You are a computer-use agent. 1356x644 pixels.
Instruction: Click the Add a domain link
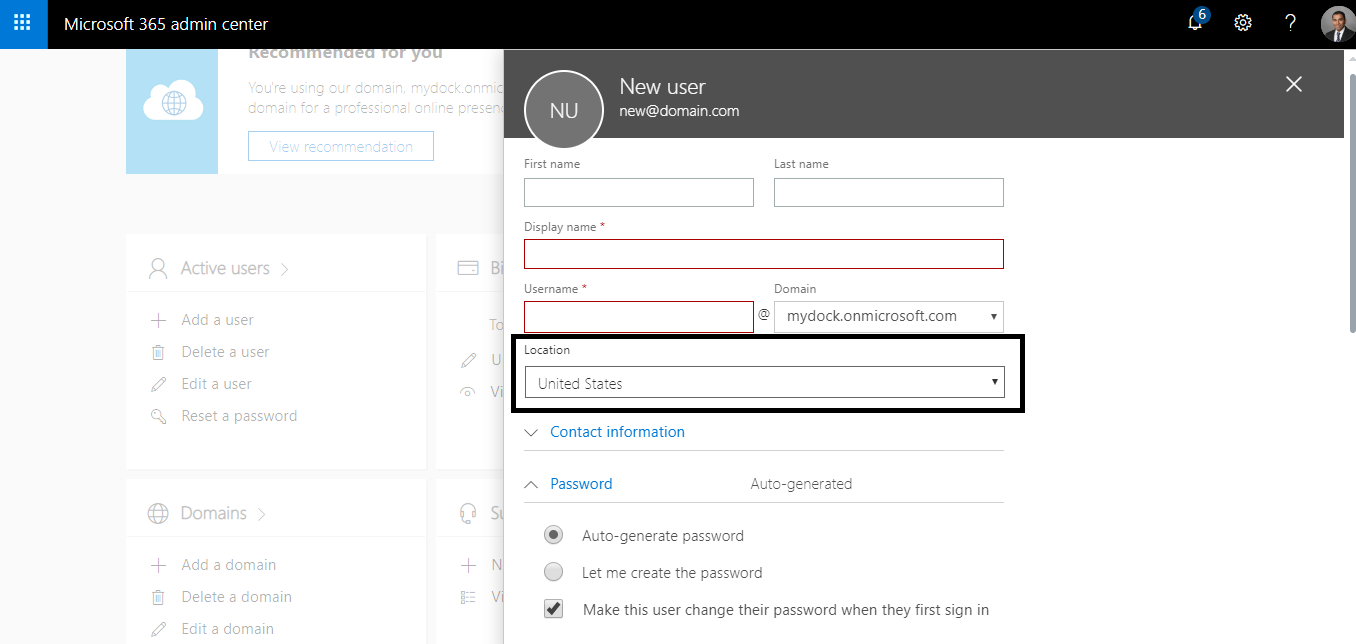pyautogui.click(x=229, y=565)
